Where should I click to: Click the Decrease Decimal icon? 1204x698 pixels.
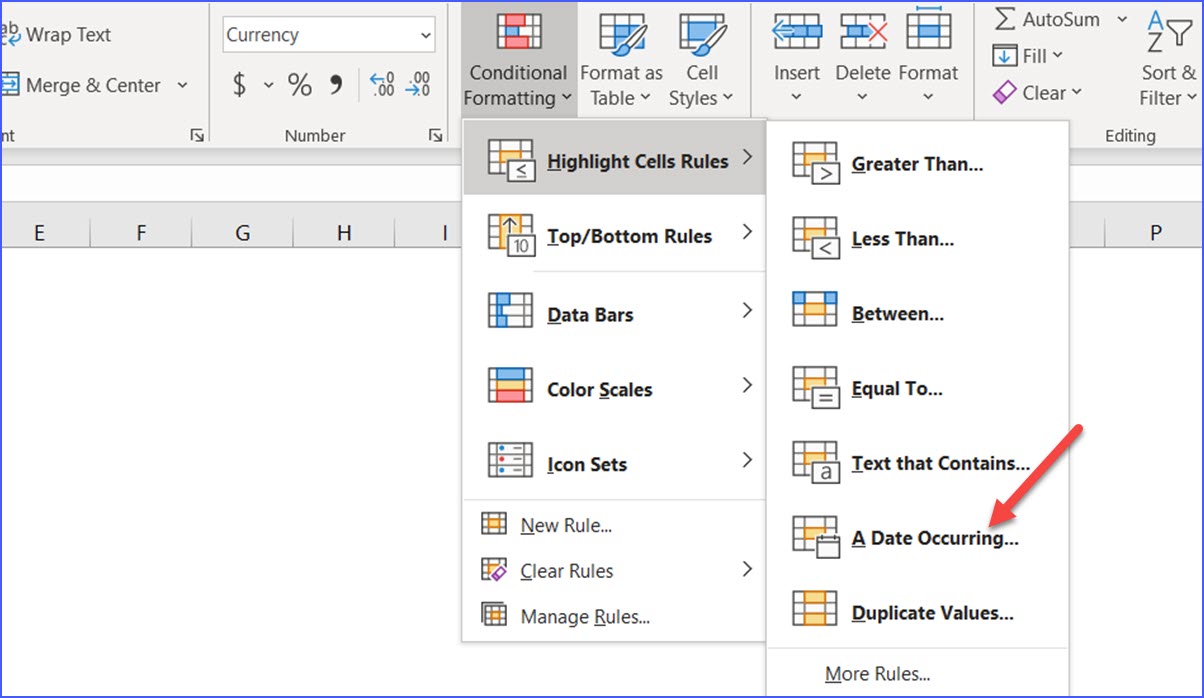point(417,85)
